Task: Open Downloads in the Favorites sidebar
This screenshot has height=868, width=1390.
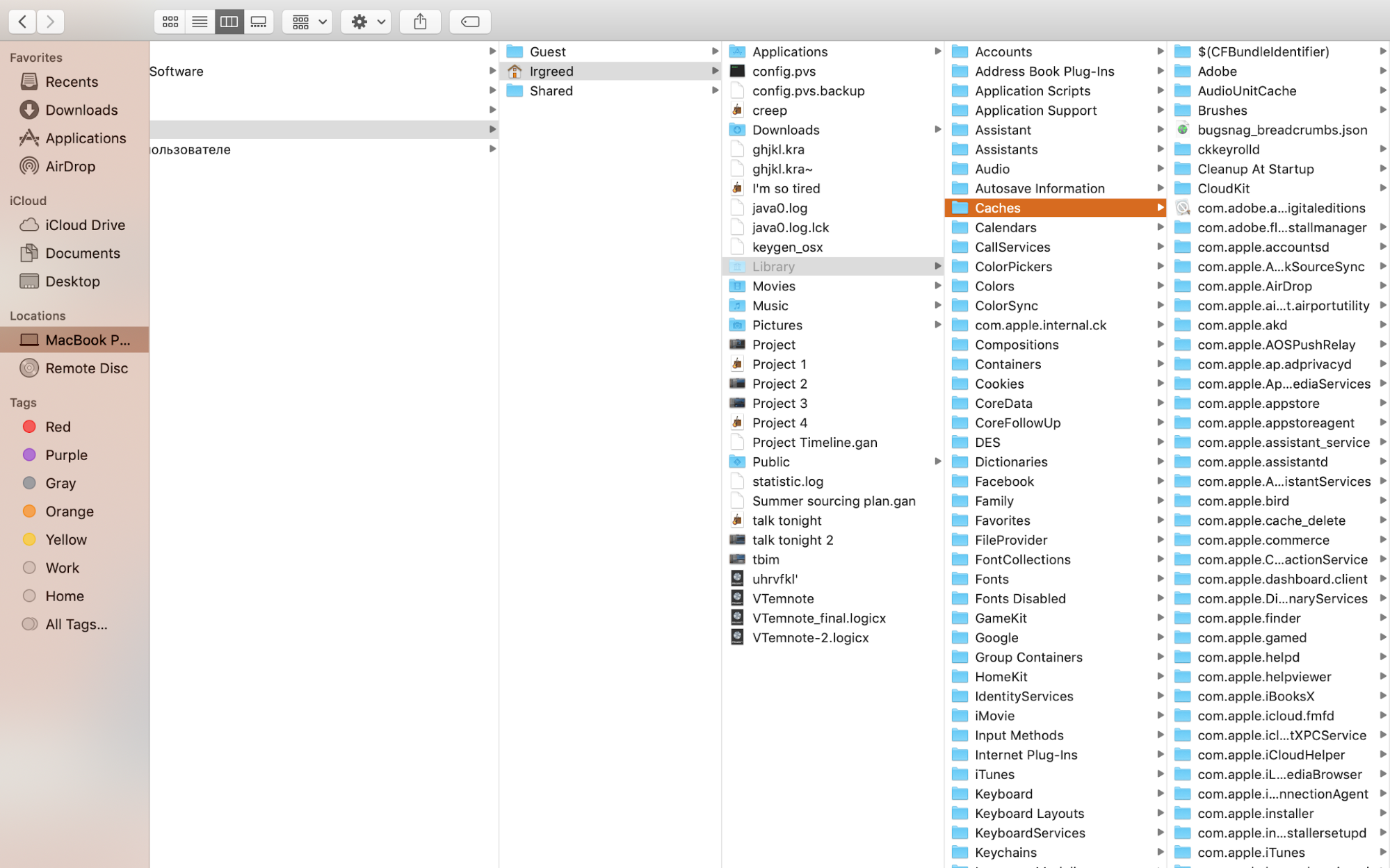Action: pyautogui.click(x=74, y=110)
